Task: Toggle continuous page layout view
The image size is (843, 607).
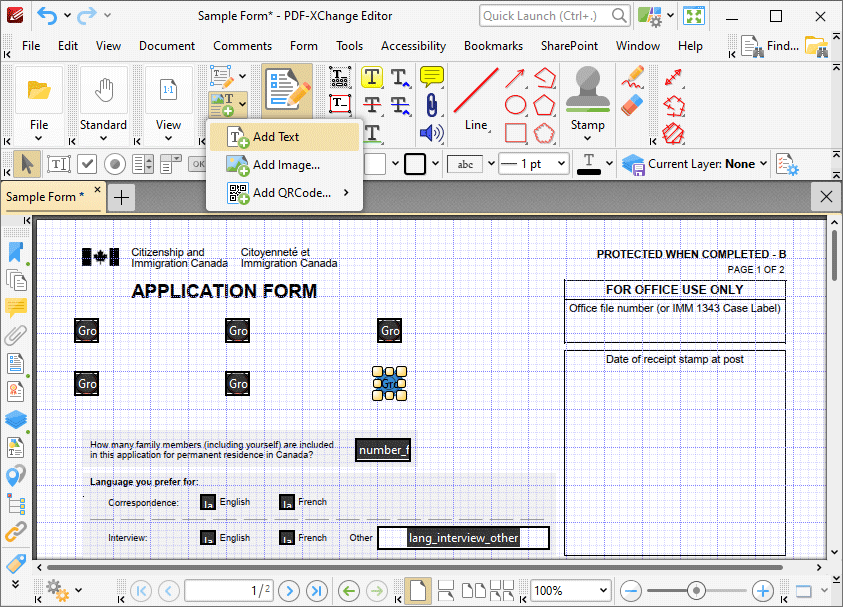Action: 446,591
